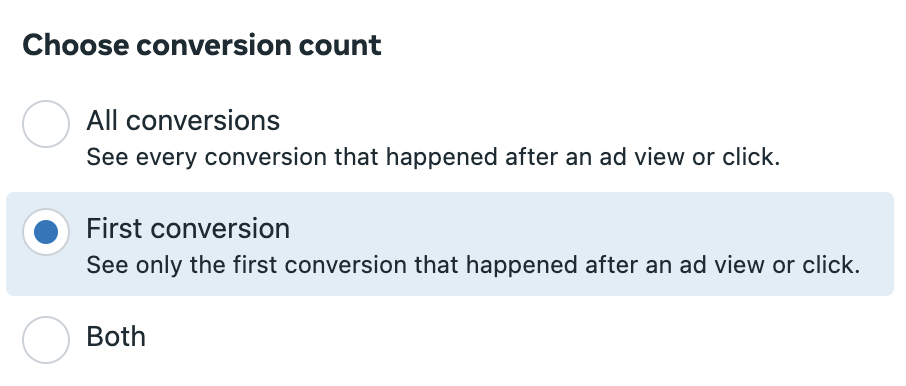Click the empty circle beside All conversions
This screenshot has width=906, height=386.
46,124
